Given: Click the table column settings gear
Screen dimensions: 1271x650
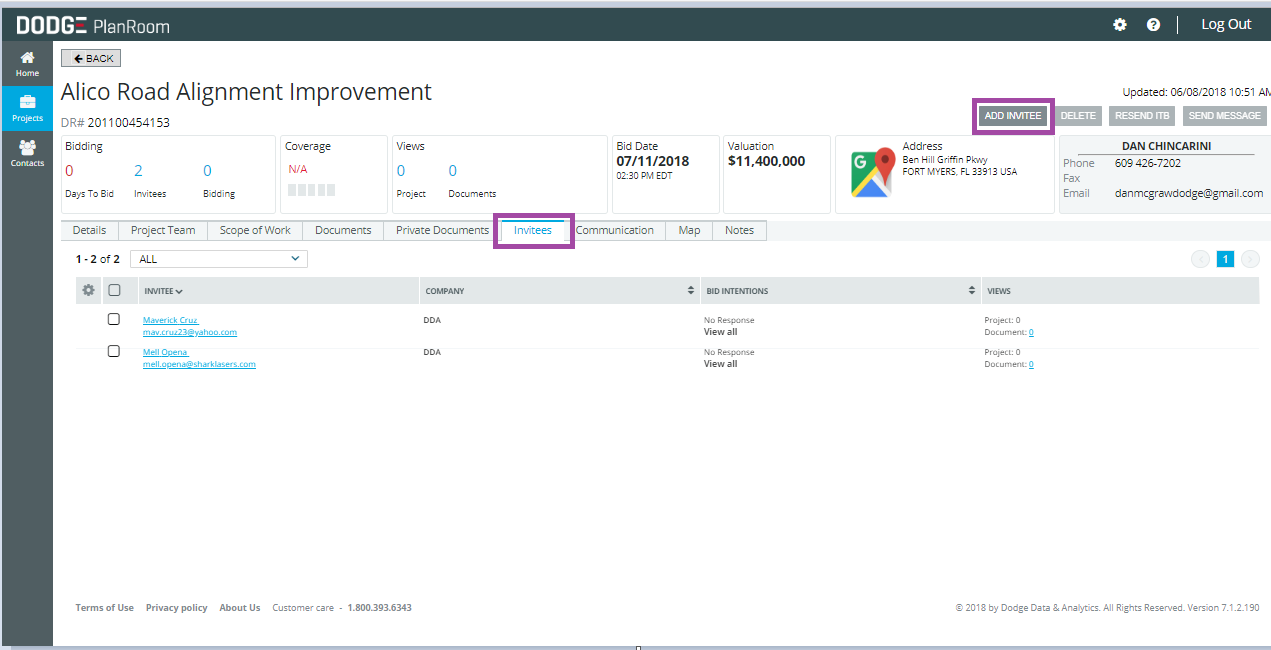Looking at the screenshot, I should (88, 290).
